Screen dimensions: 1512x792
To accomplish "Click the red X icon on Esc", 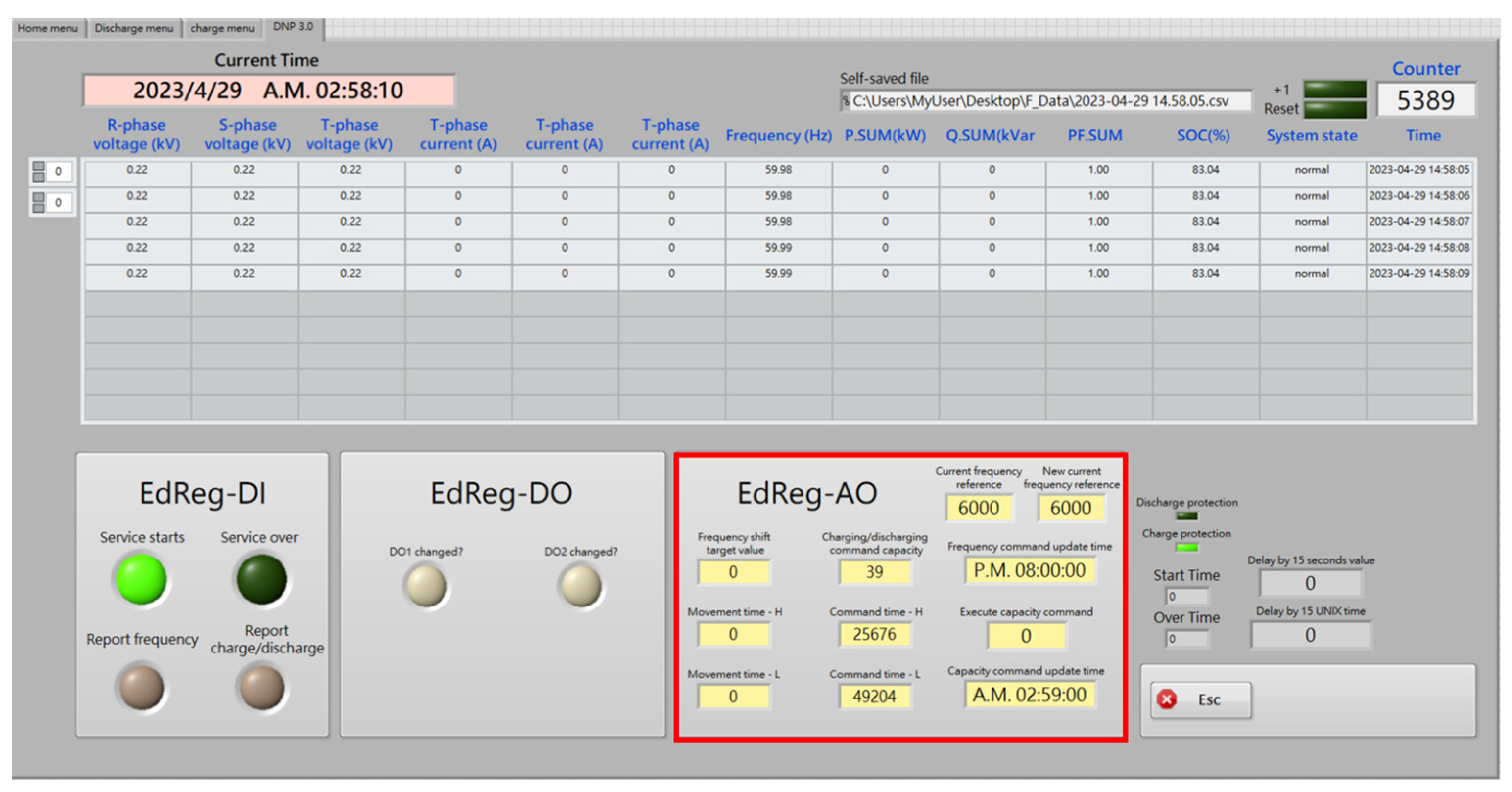I will pos(1166,699).
